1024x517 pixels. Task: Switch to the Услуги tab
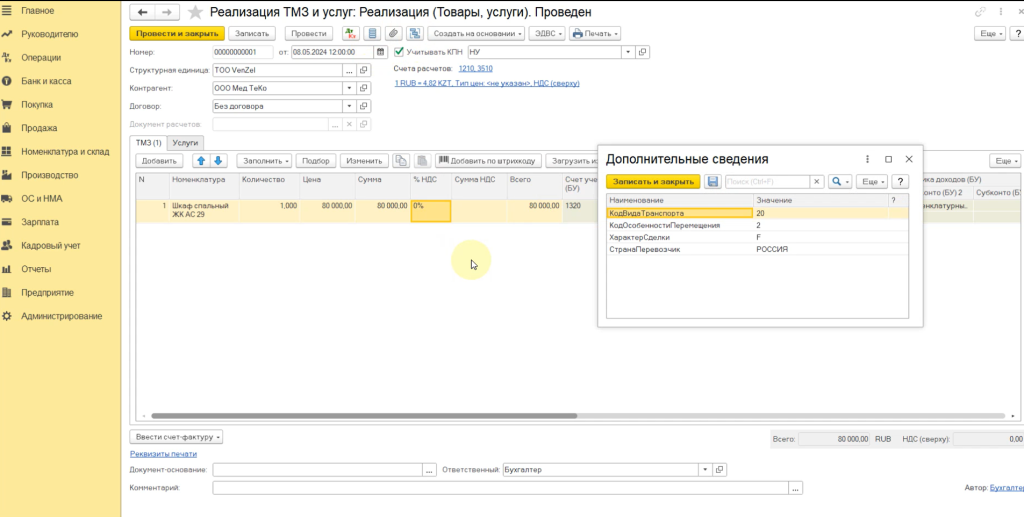click(185, 143)
